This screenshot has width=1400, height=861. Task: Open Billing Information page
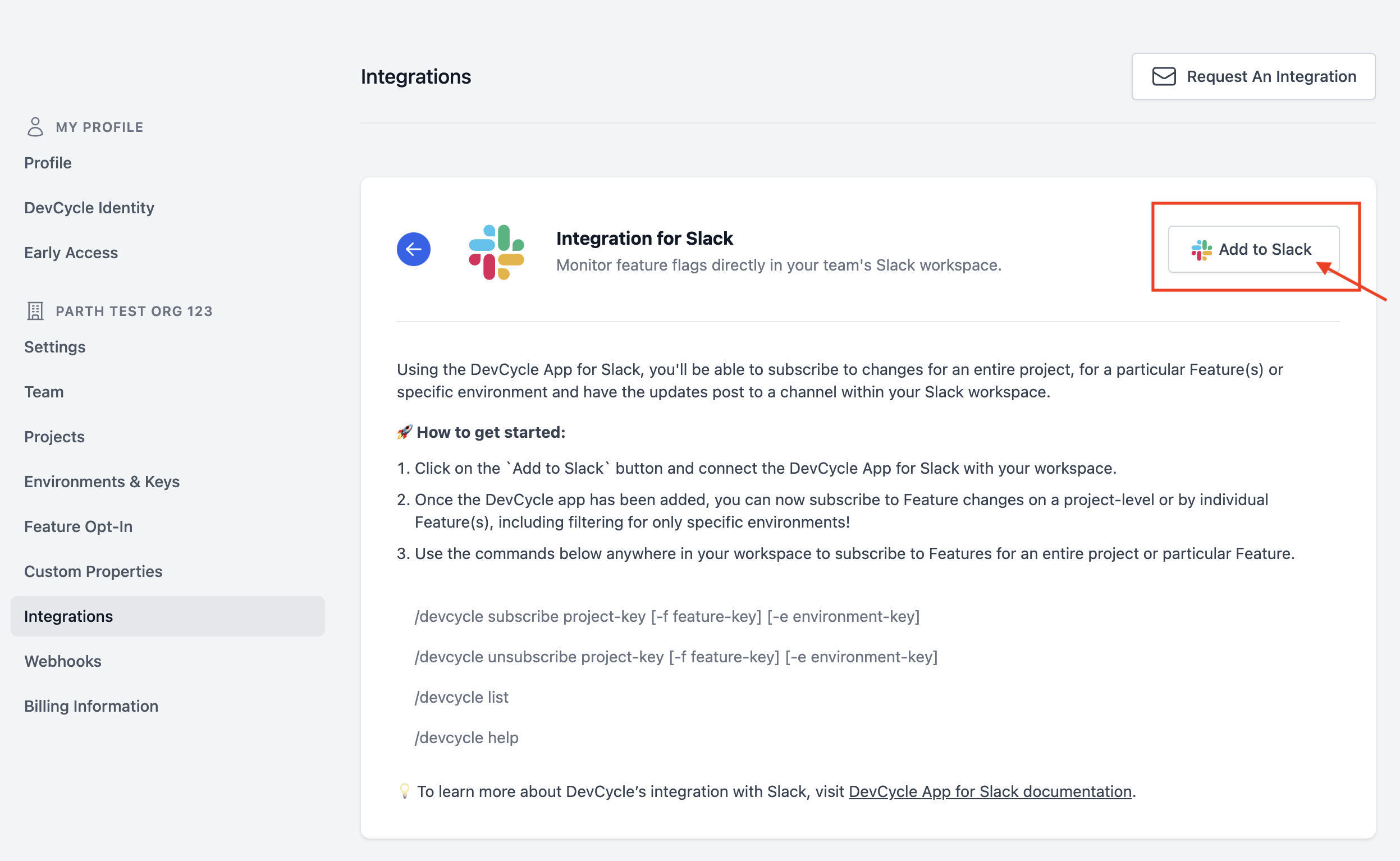[91, 705]
